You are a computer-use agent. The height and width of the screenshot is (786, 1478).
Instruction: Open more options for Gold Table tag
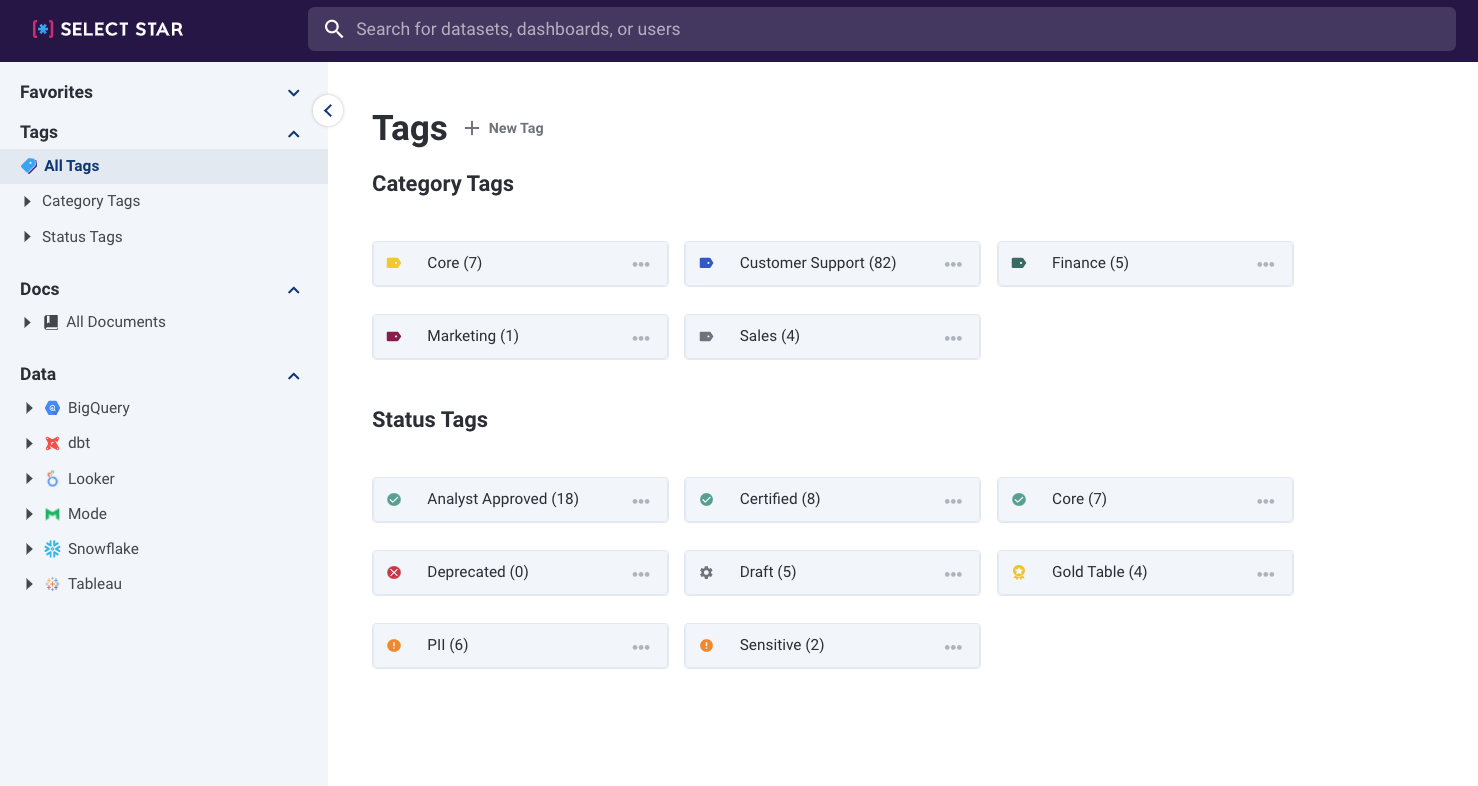[1266, 573]
